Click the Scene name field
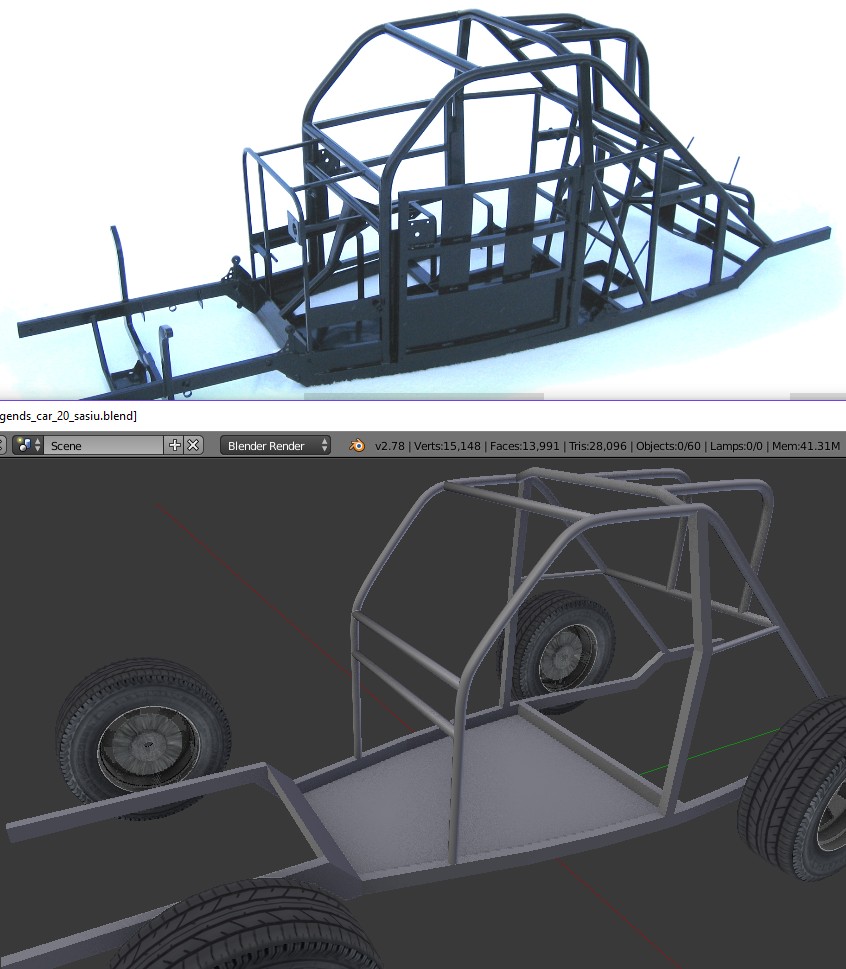Screen dimensions: 846x969 tap(104, 446)
